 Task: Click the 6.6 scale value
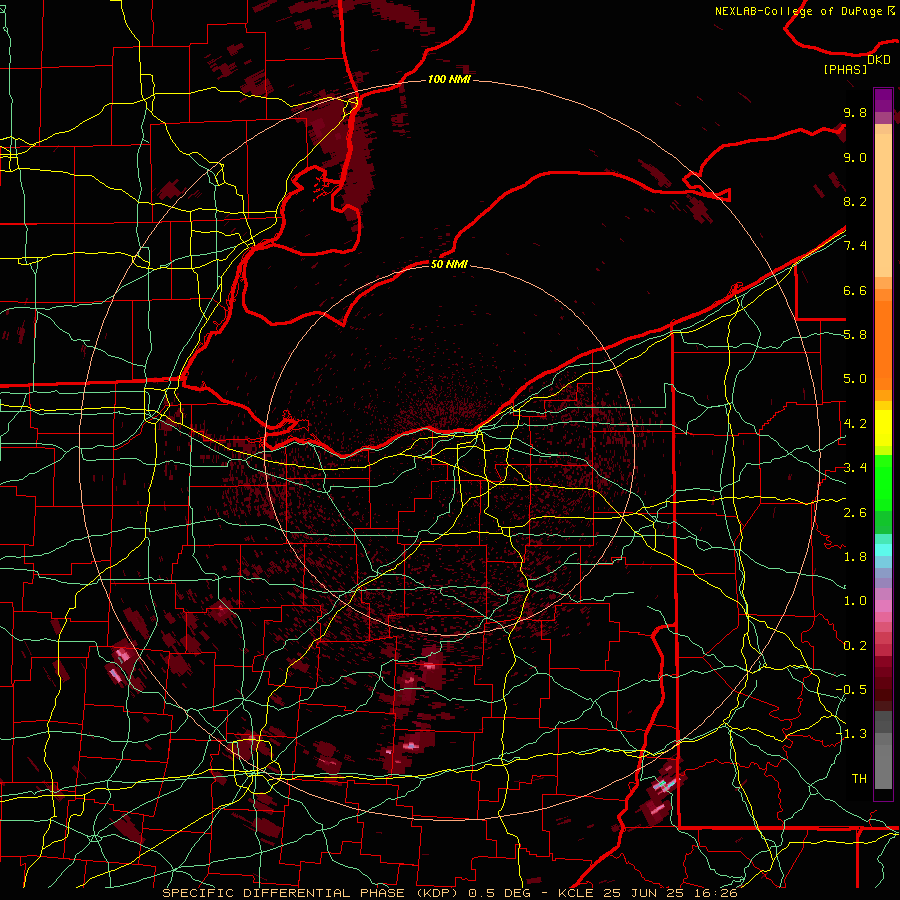855,290
